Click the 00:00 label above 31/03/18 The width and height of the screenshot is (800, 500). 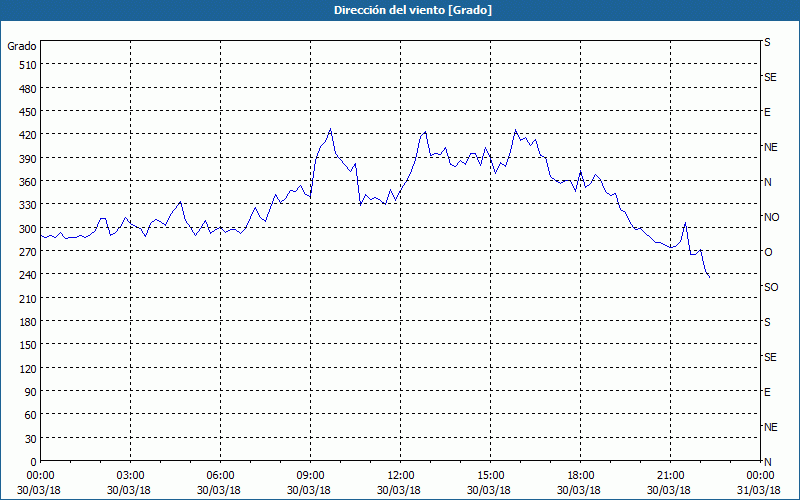tap(759, 476)
